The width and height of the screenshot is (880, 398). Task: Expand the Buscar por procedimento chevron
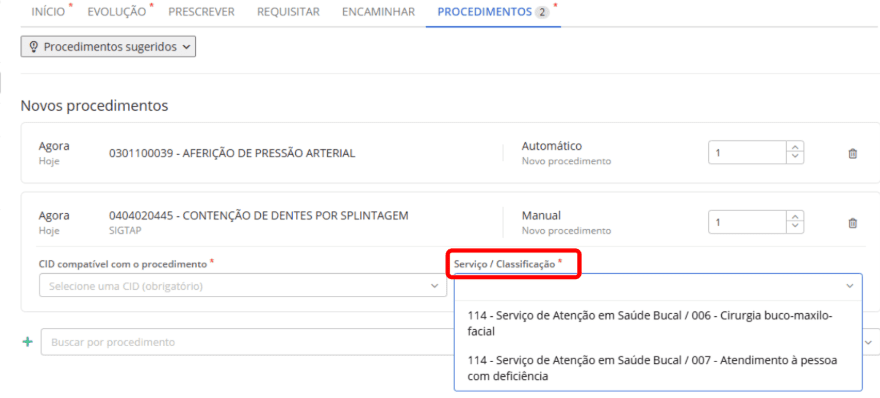(x=869, y=342)
